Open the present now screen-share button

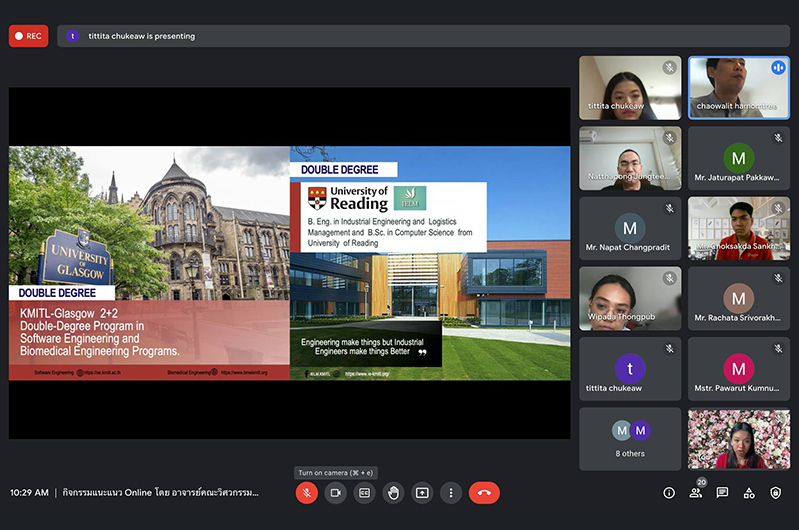click(422, 493)
